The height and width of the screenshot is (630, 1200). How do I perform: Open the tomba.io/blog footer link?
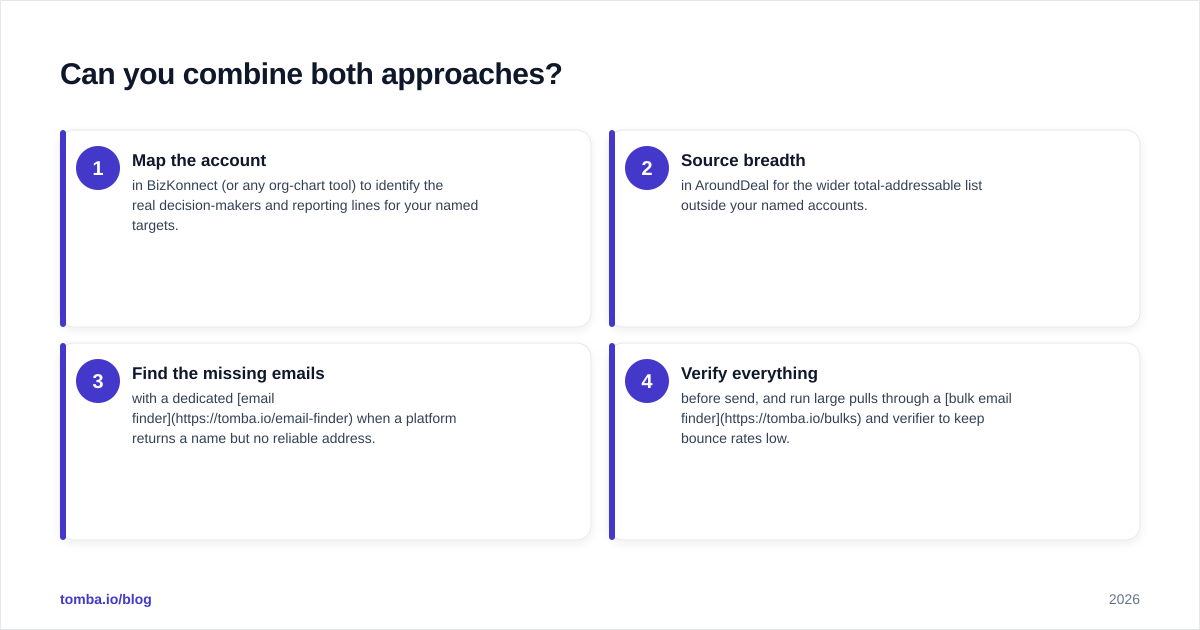(106, 599)
